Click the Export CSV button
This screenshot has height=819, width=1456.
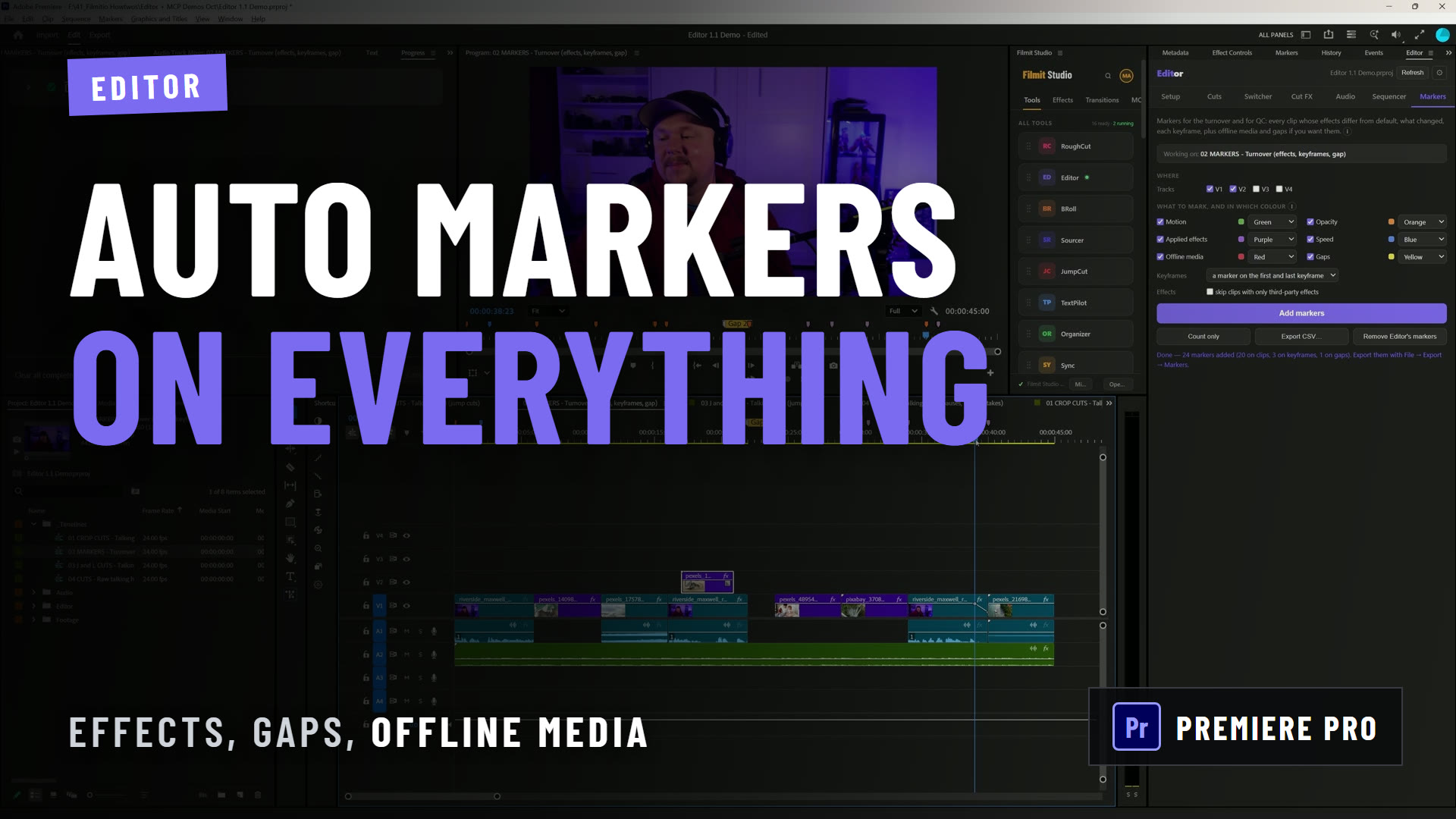(x=1301, y=337)
